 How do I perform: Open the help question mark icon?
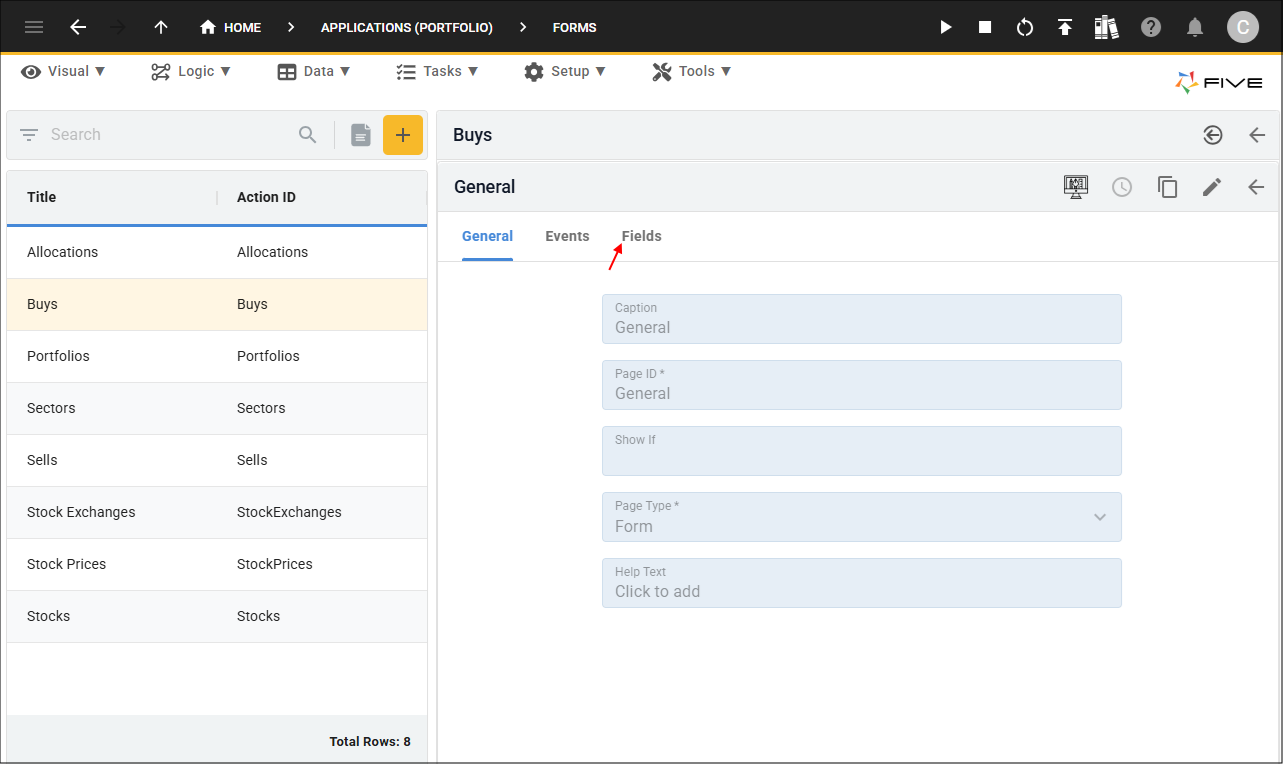click(1151, 27)
